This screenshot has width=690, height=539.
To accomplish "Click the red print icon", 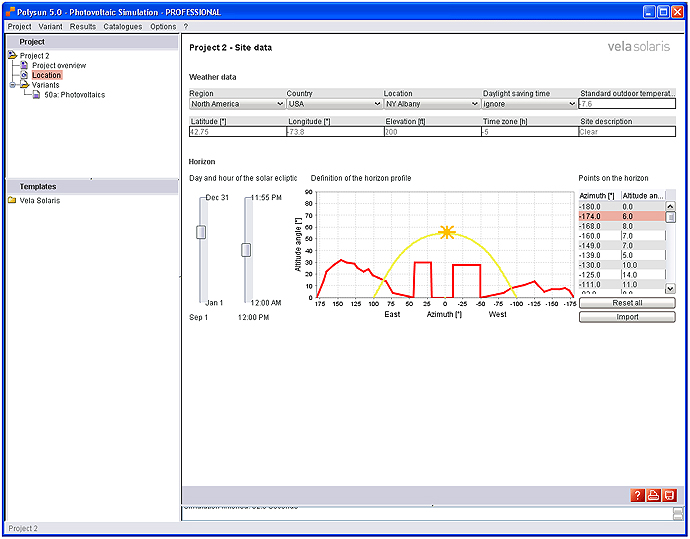I will point(653,496).
